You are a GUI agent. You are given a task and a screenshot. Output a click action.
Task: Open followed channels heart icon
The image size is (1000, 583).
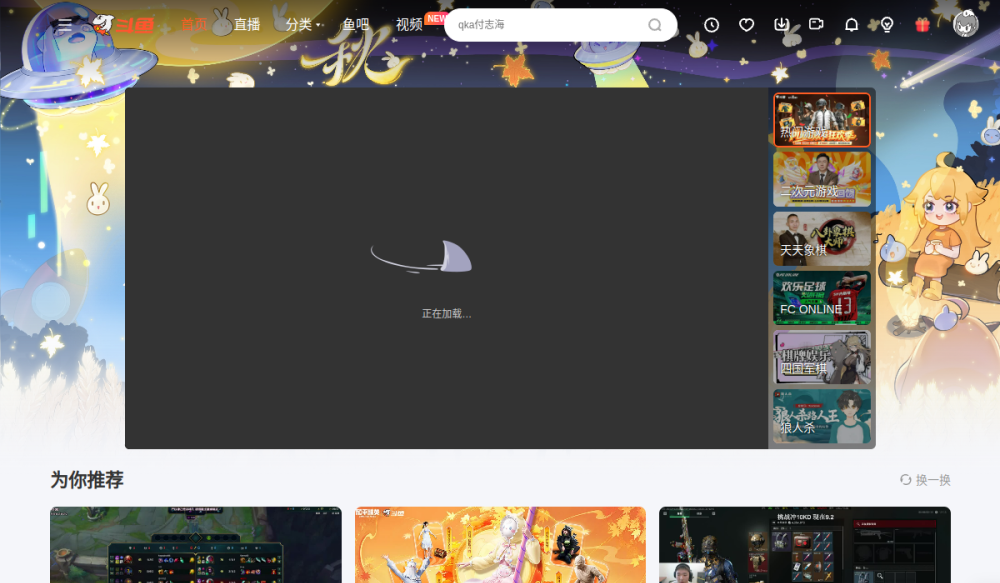pyautogui.click(x=746, y=25)
